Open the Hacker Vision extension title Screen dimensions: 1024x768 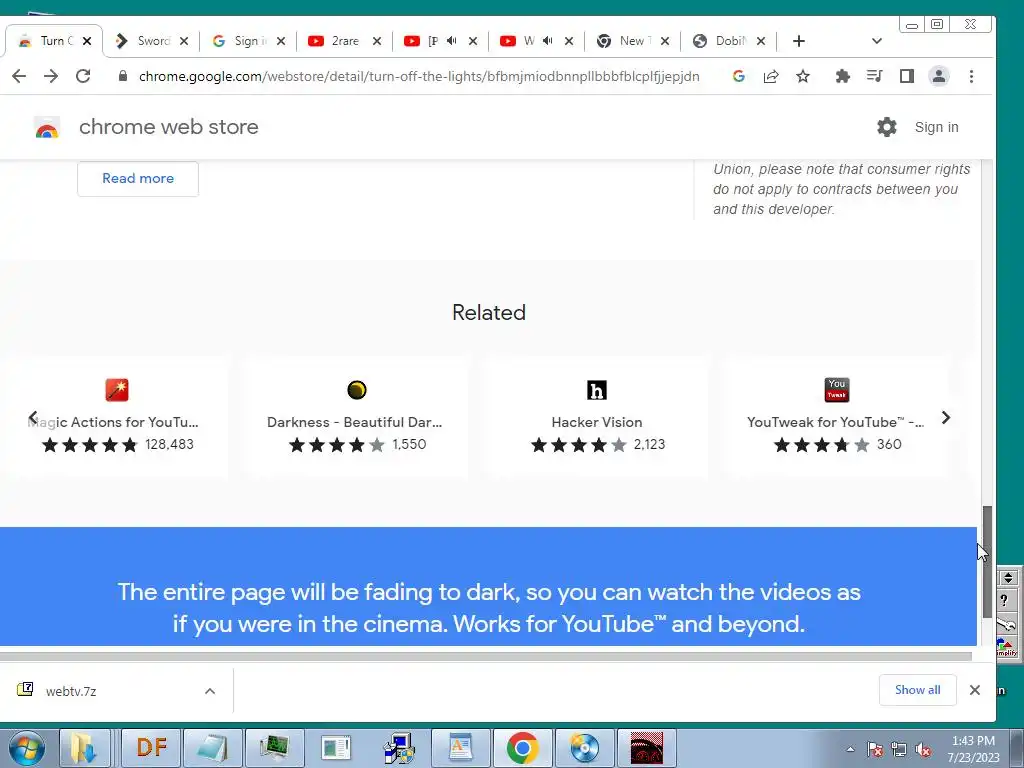pos(597,423)
